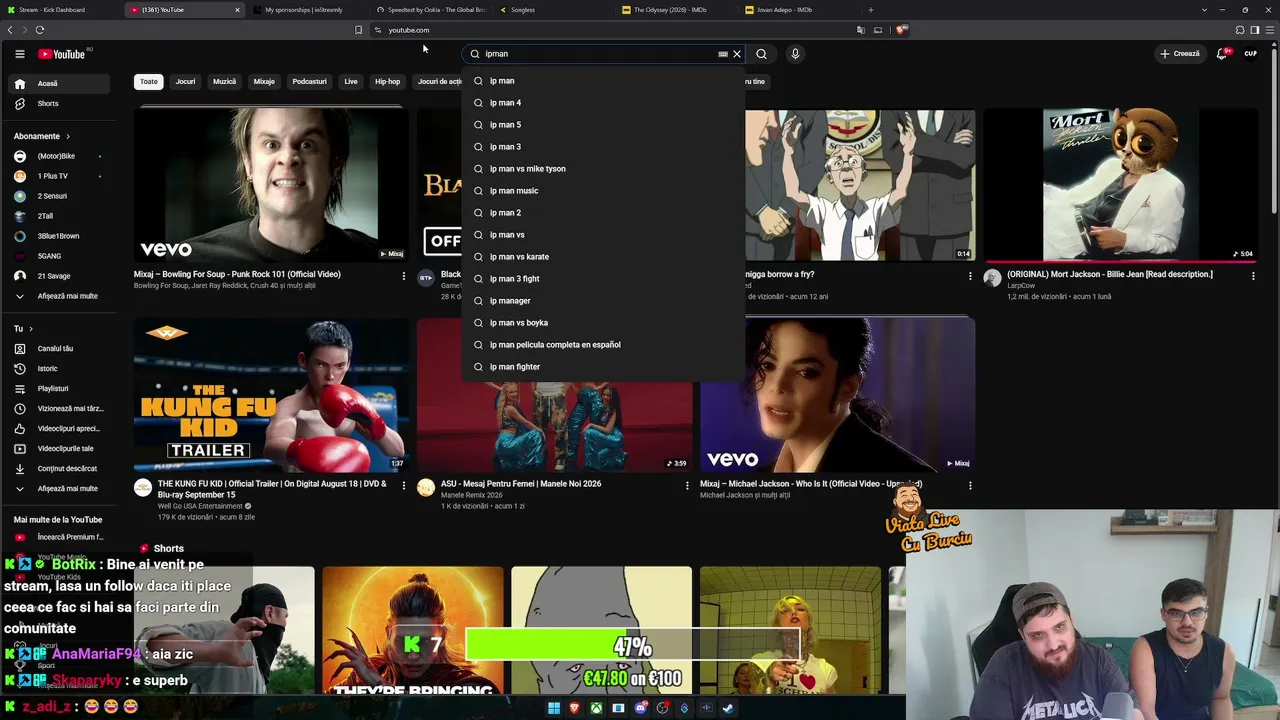Image resolution: width=1280 pixels, height=720 pixels.
Task: Open the notifications bell
Action: 1222,54
